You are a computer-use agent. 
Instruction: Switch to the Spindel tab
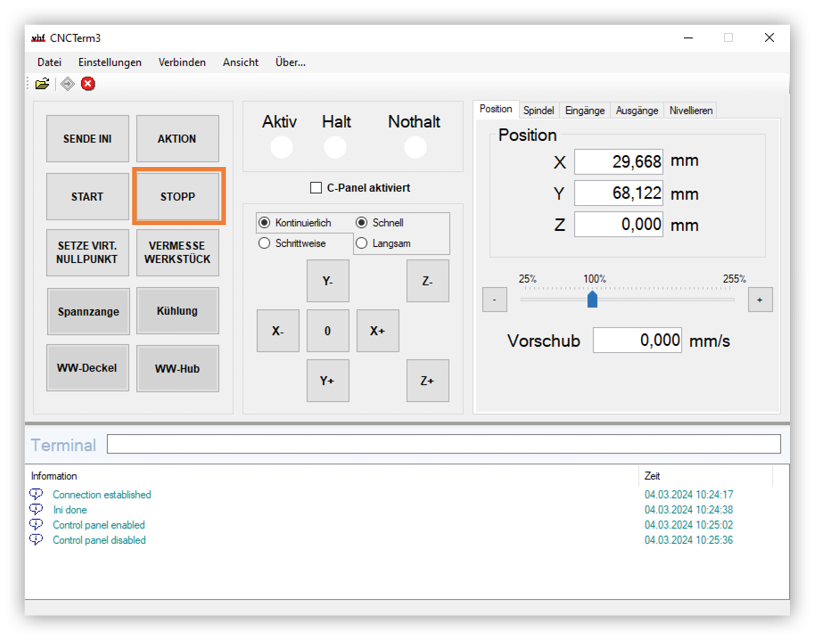click(538, 110)
